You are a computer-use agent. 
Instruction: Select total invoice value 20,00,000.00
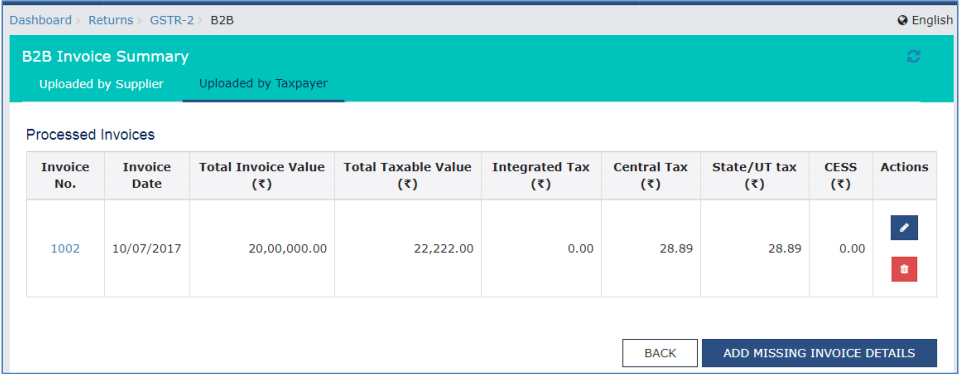262,249
